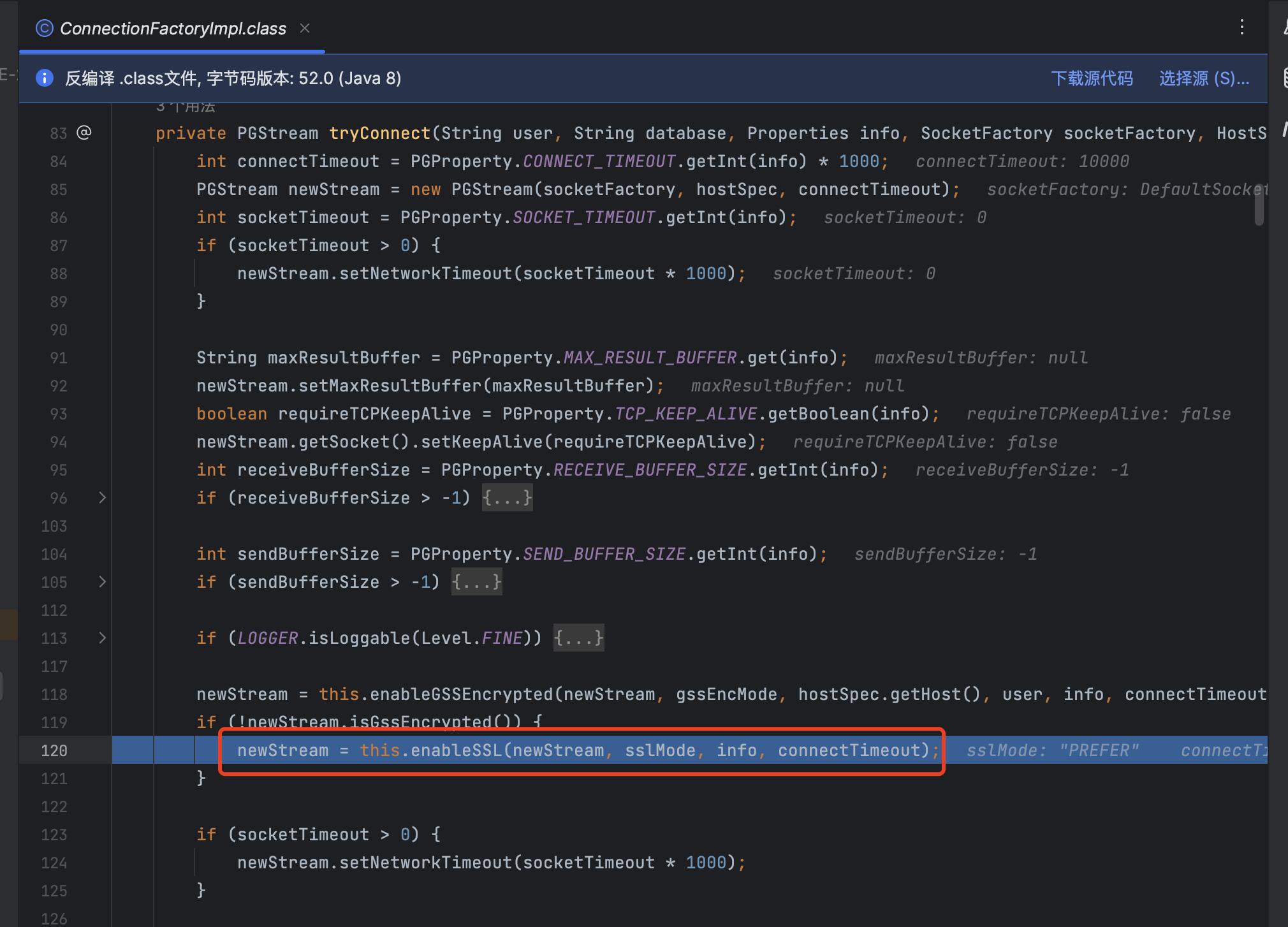
Task: Click MAX_RESULT_BUFFER constant on line 91
Action: 650,358
